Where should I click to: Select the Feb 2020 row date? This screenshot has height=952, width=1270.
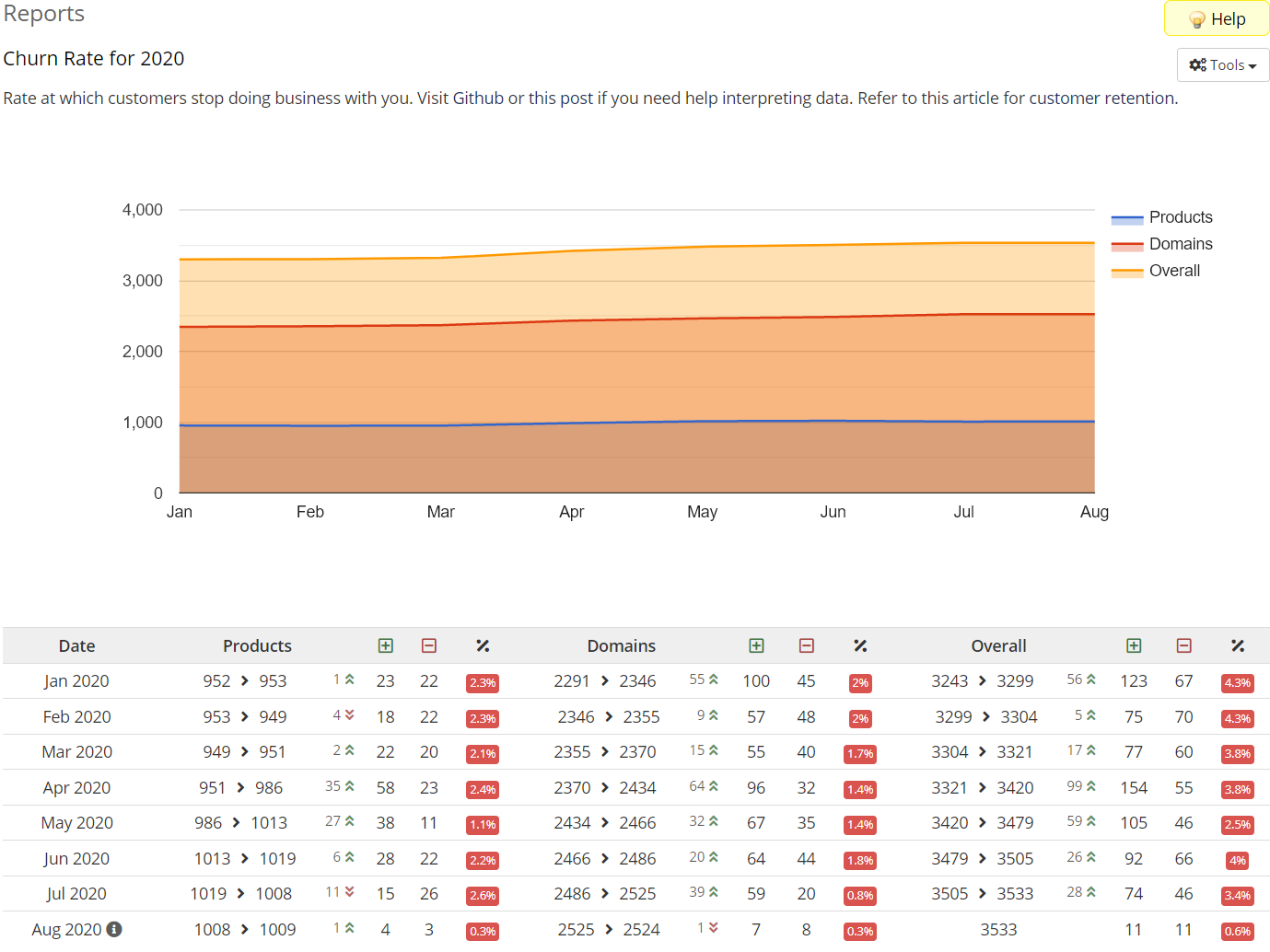point(77,717)
